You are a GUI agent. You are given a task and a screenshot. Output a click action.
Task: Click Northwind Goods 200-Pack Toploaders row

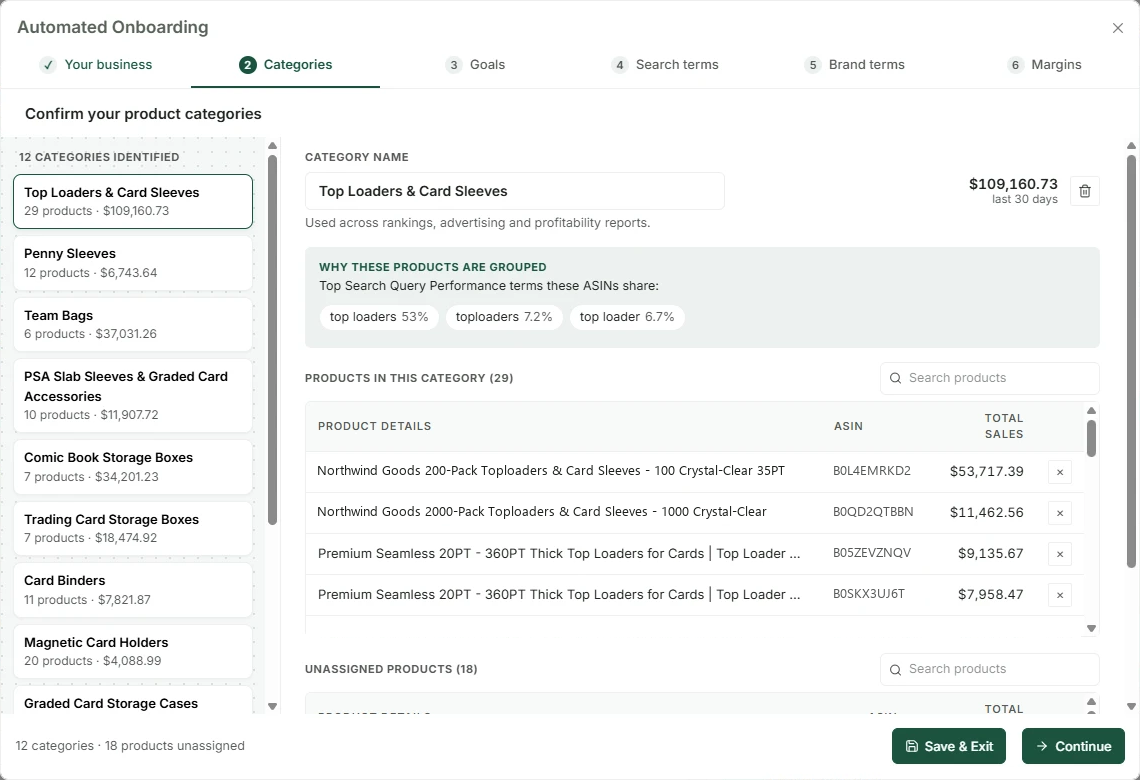coord(694,472)
